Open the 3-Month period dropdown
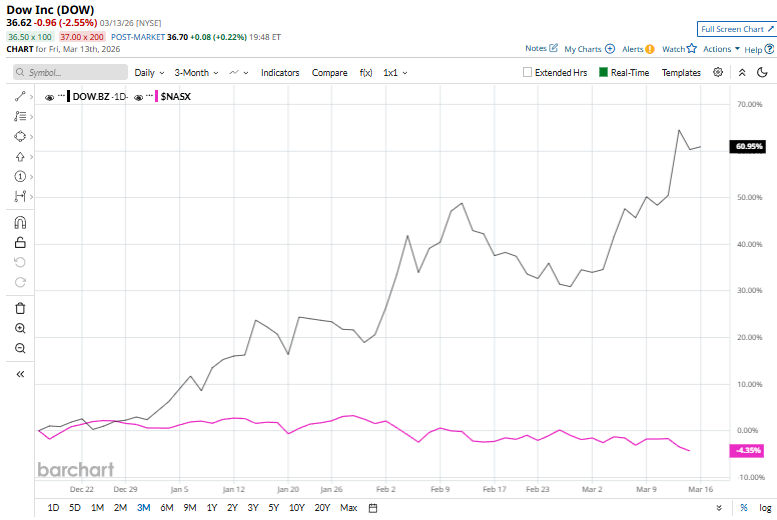The height and width of the screenshot is (520, 777). coord(196,73)
